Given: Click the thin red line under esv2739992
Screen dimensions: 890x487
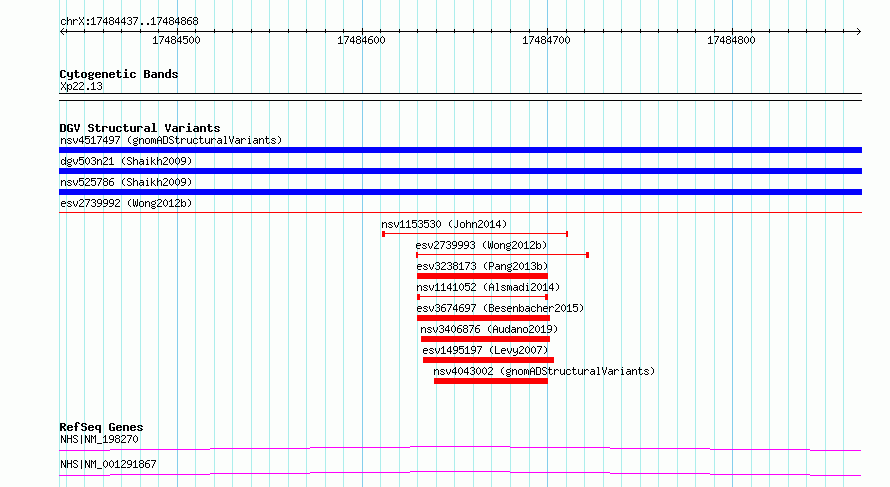Looking at the screenshot, I should tap(460, 213).
